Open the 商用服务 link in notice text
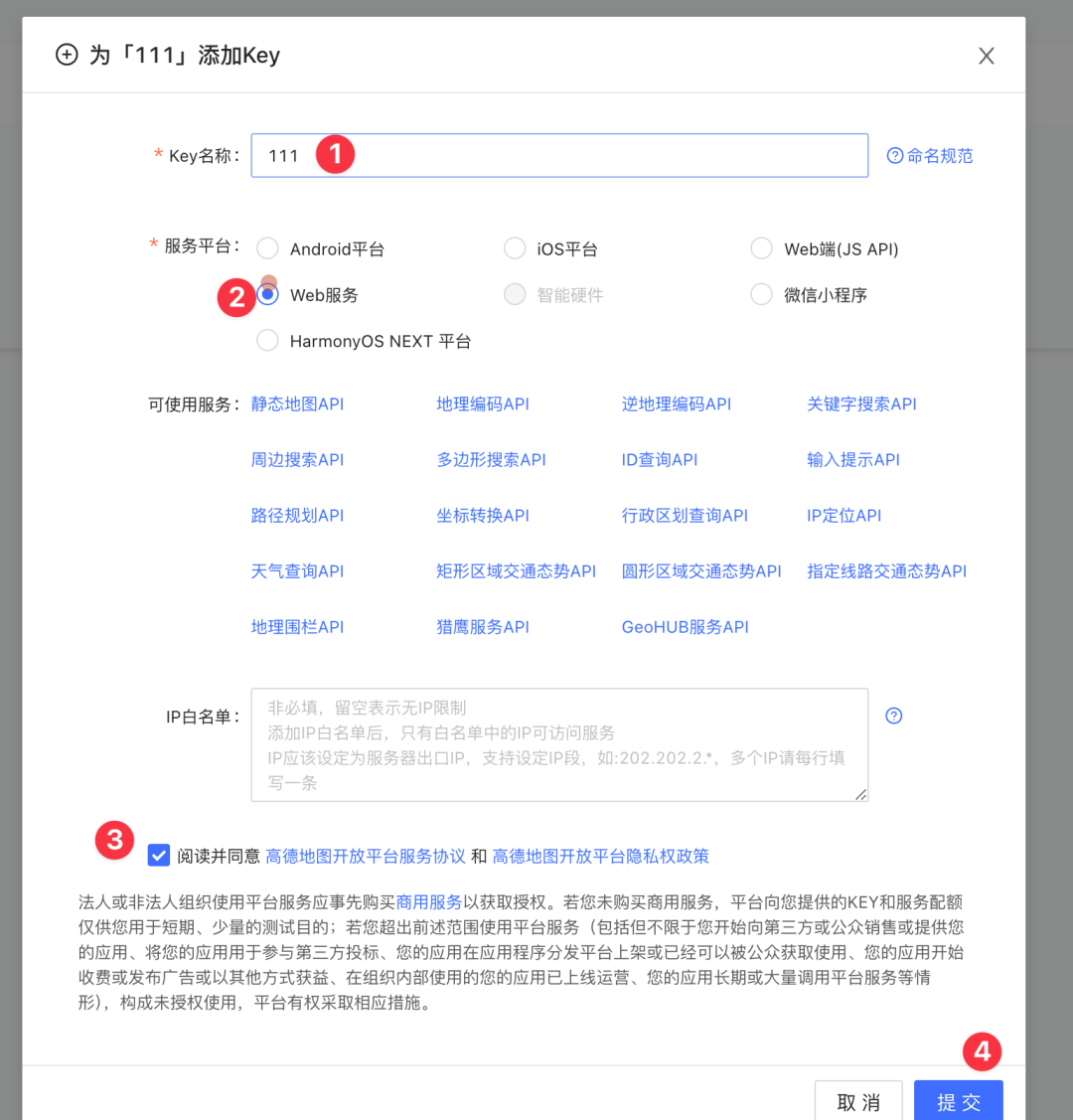The width and height of the screenshot is (1073, 1120). [429, 902]
